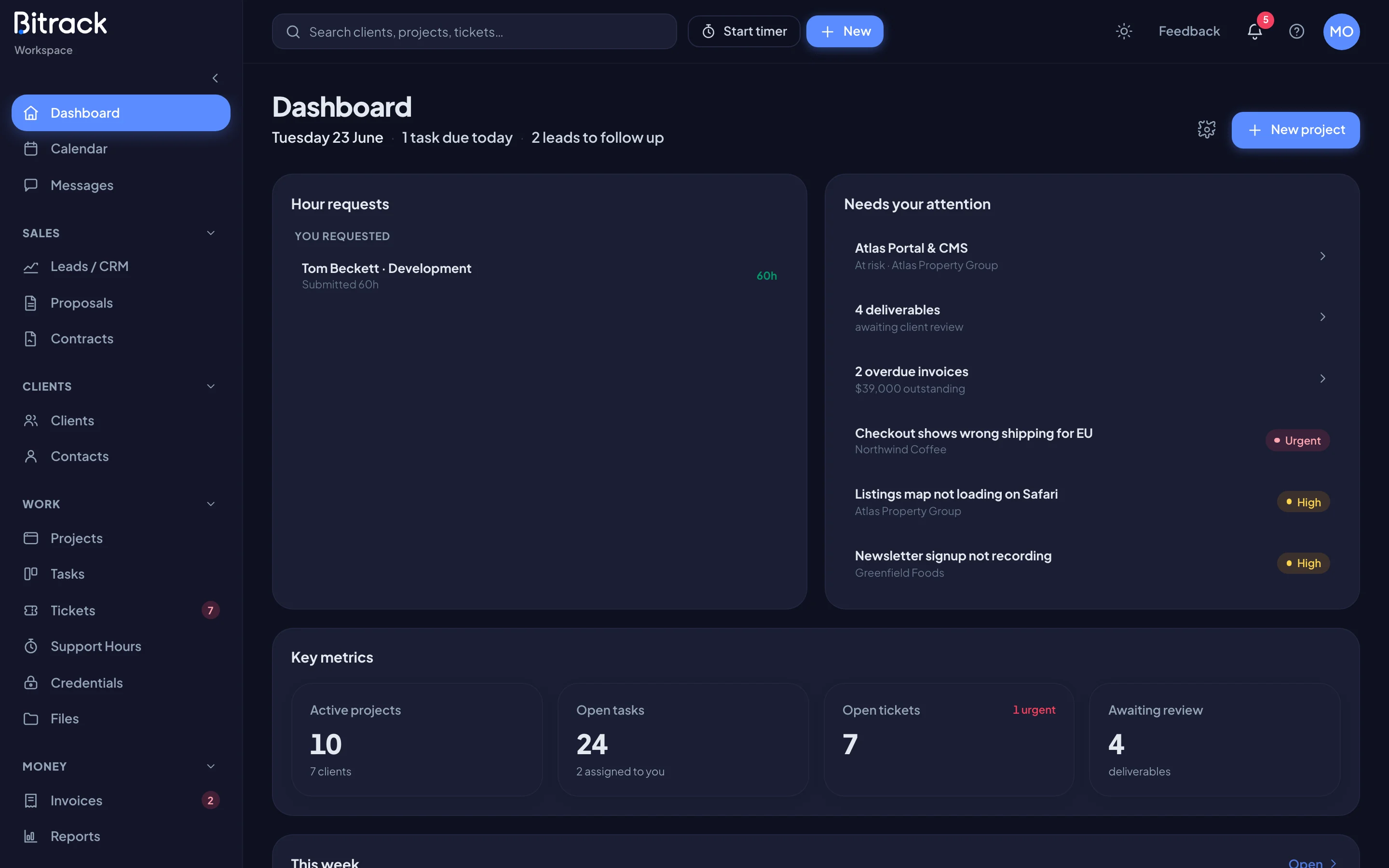Open help question mark icon

(1296, 31)
